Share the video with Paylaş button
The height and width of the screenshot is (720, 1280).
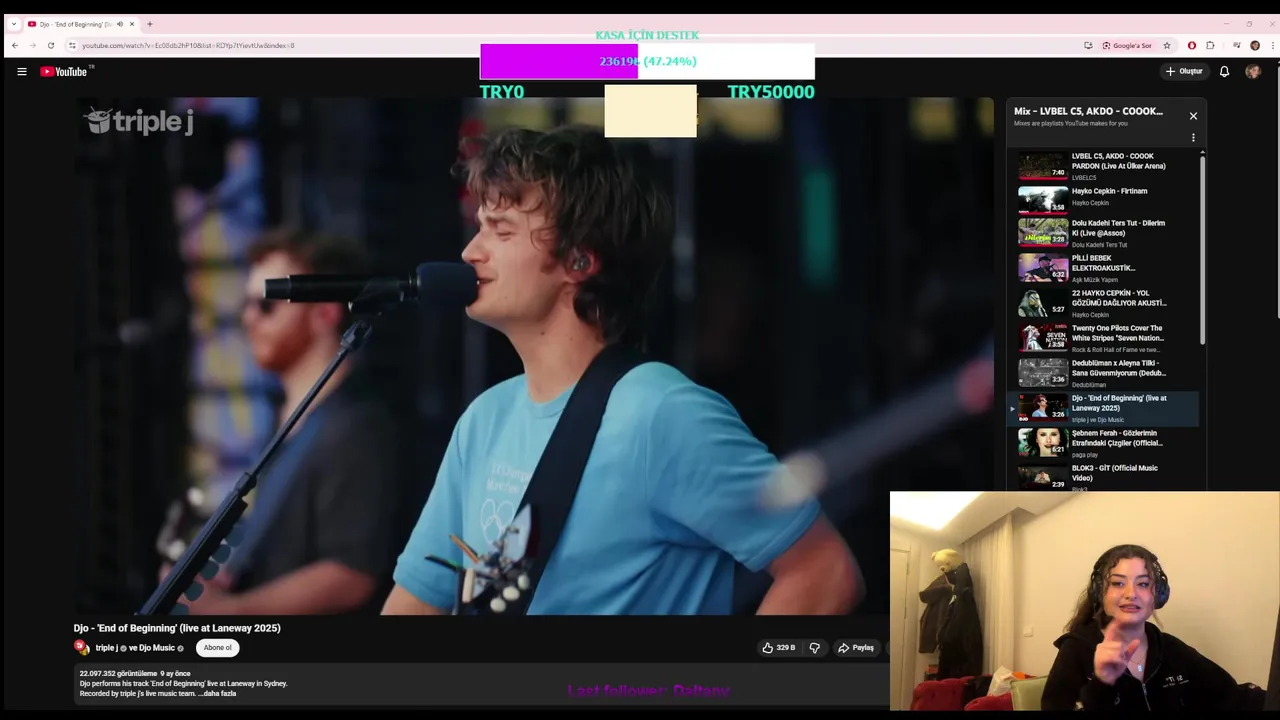[x=856, y=648]
